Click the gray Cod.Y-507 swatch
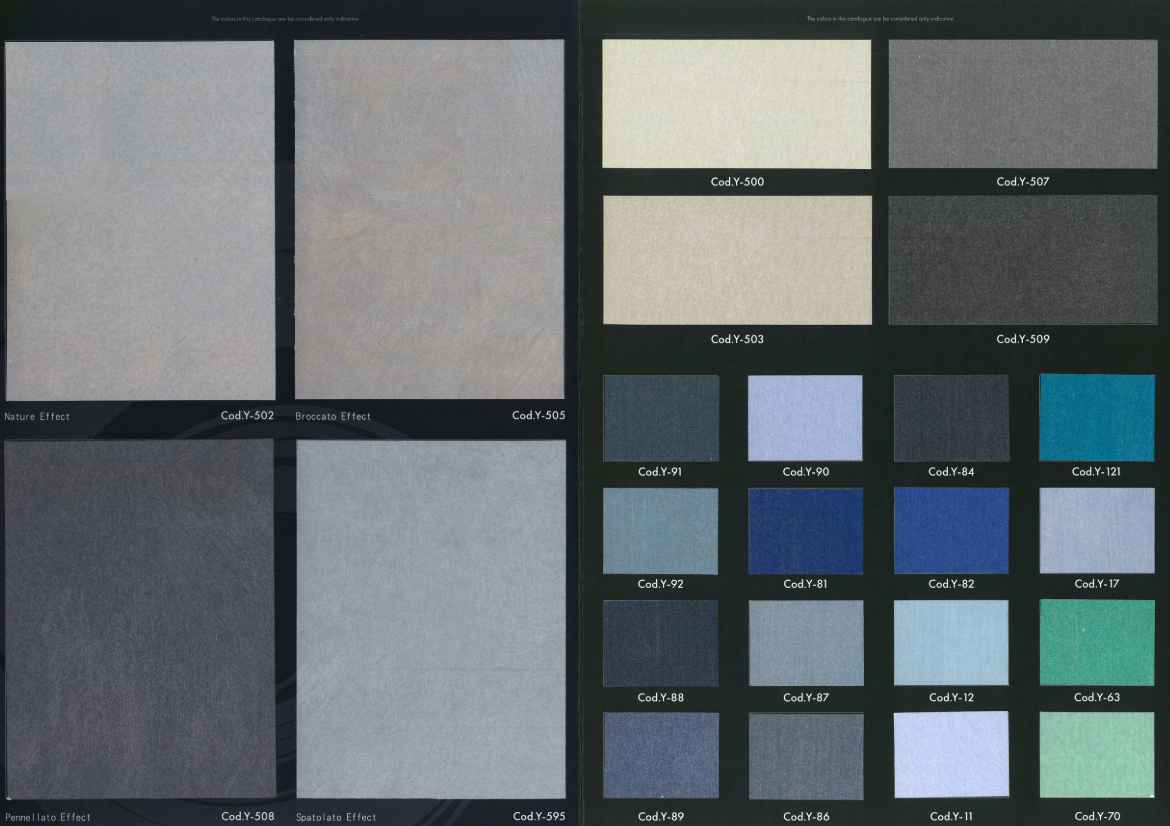 [1022, 104]
